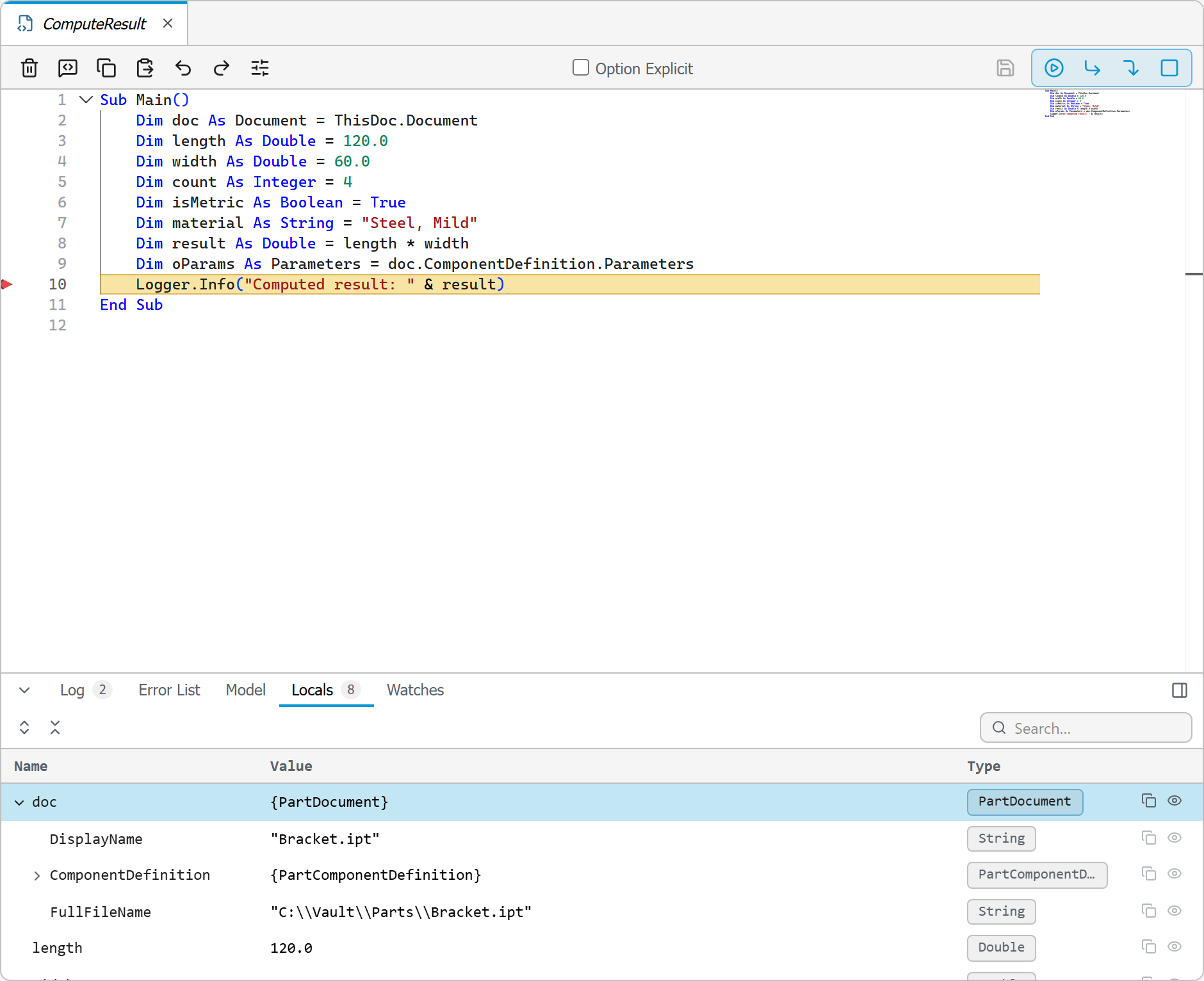This screenshot has width=1204, height=981.
Task: Watch length variable with eye icon
Action: coord(1175,947)
